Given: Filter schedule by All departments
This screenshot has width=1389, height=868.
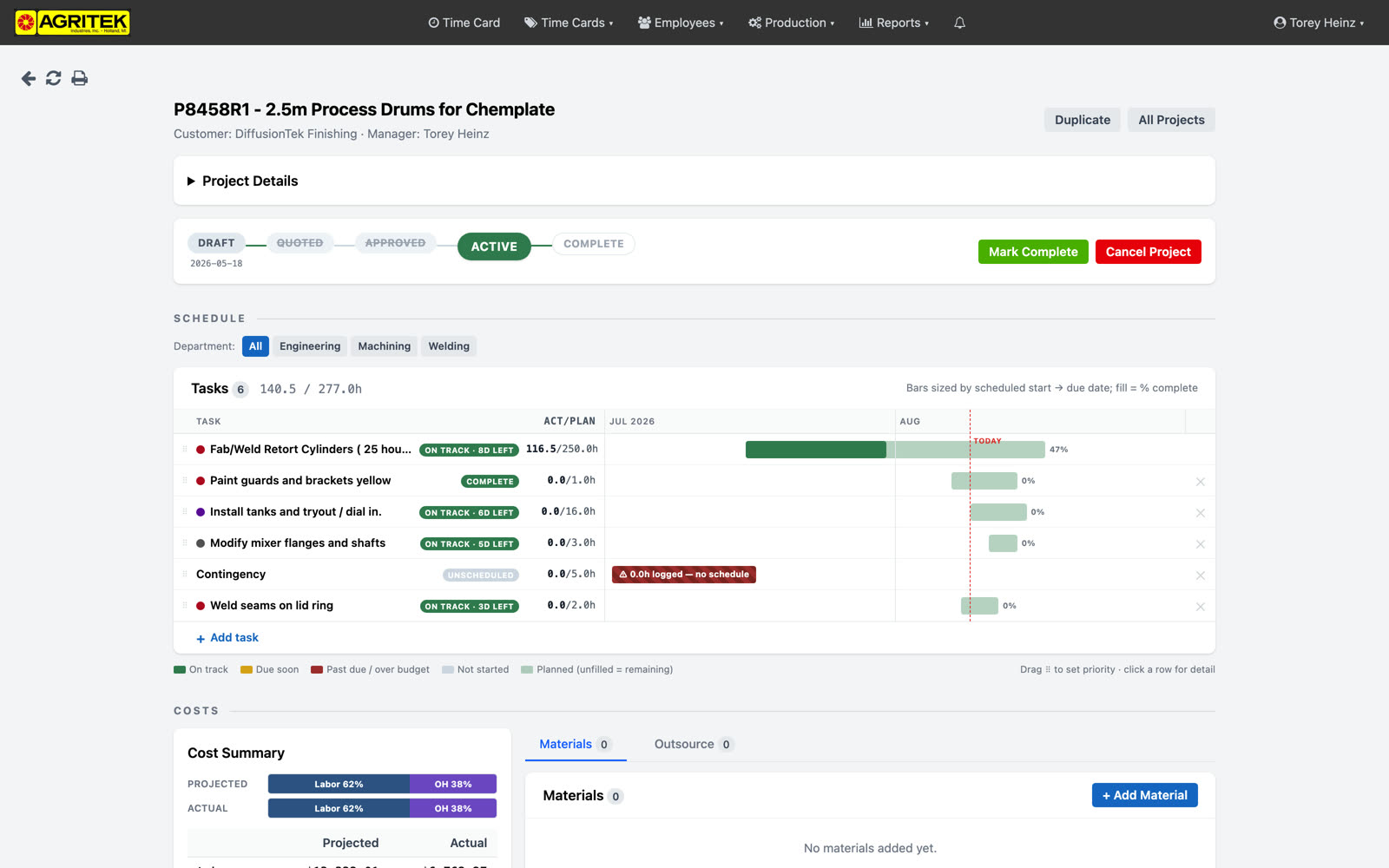Looking at the screenshot, I should click(255, 346).
